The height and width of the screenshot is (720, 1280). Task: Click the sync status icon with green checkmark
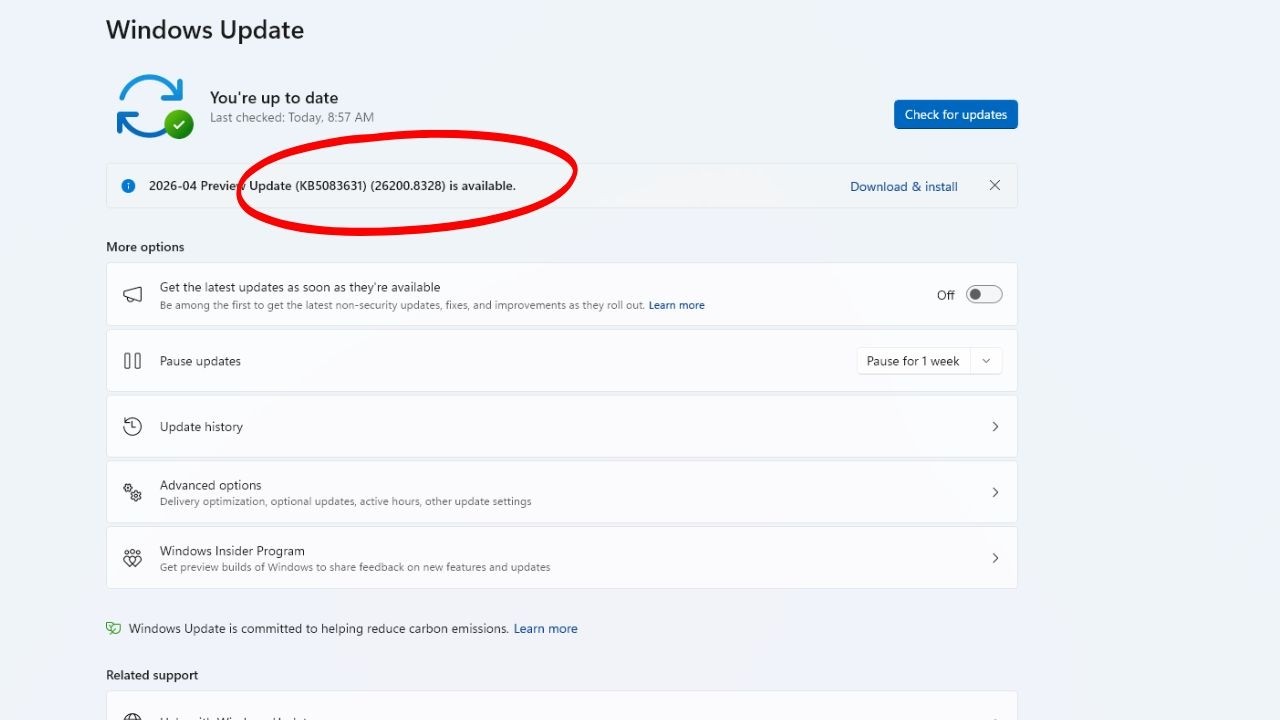pos(155,106)
